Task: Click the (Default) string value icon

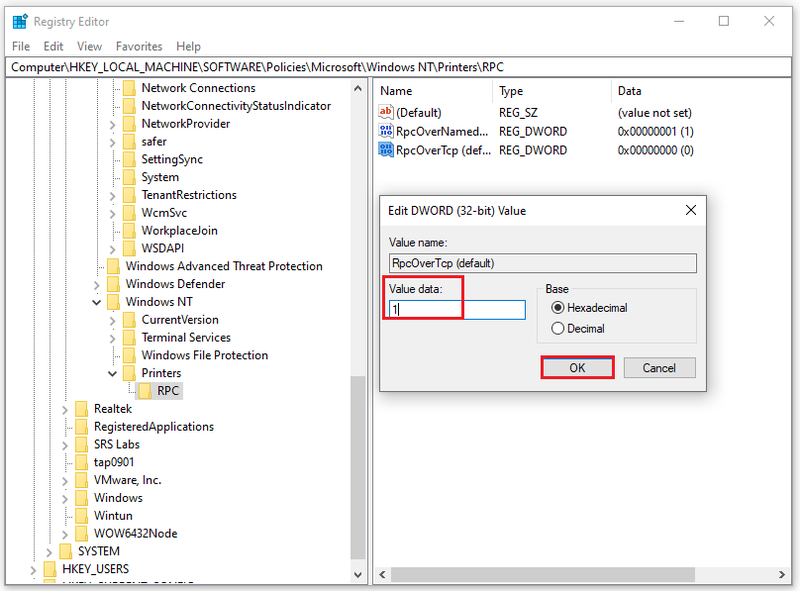Action: tap(386, 112)
